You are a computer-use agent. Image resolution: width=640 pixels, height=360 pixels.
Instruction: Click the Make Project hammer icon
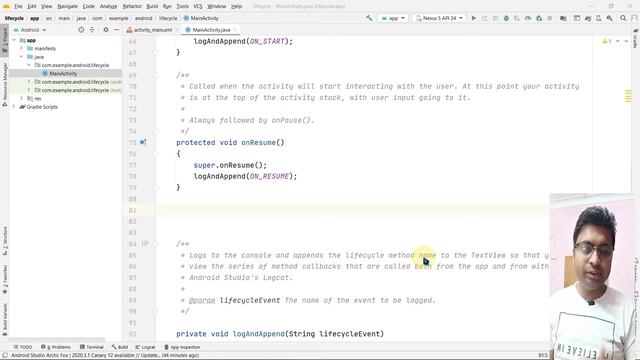point(369,18)
